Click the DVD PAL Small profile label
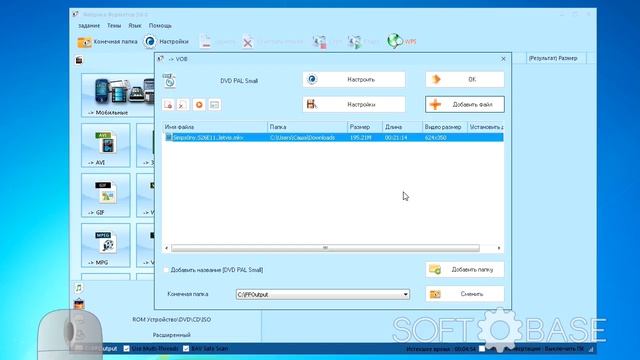The width and height of the screenshot is (640, 360). 239,81
